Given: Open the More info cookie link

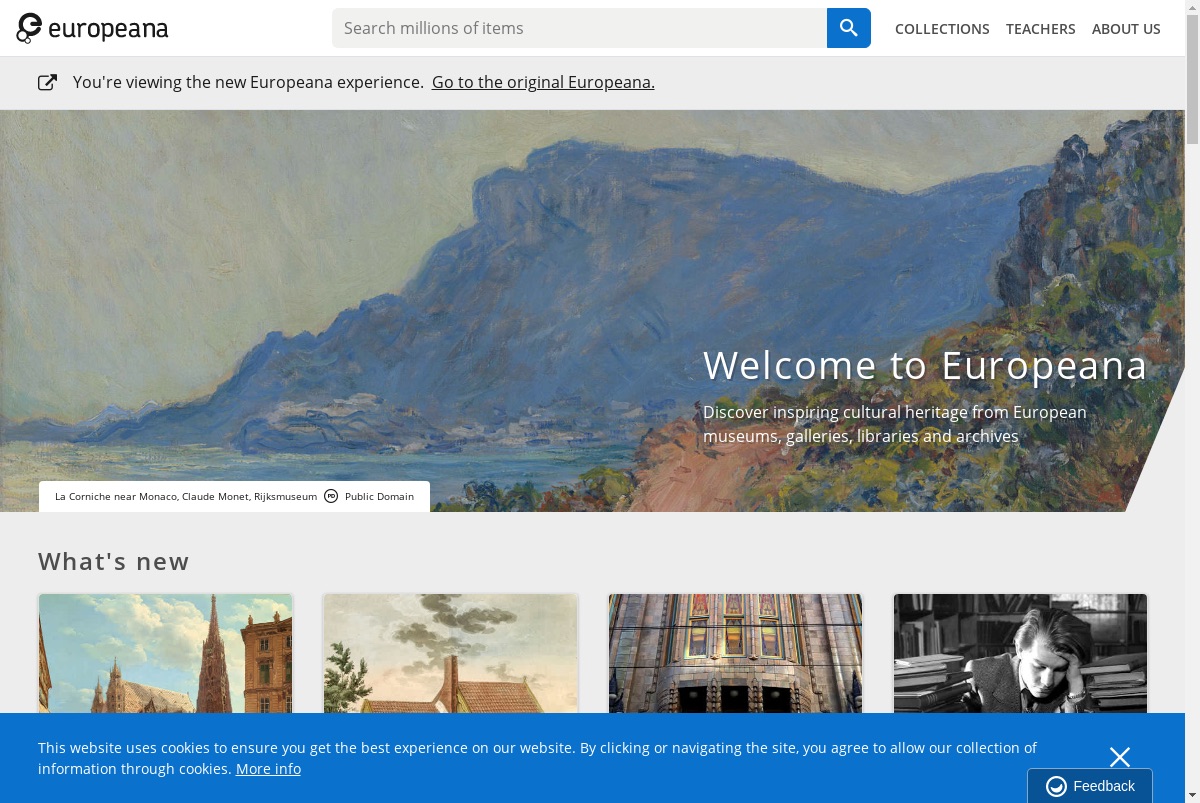Looking at the screenshot, I should pyautogui.click(x=268, y=769).
